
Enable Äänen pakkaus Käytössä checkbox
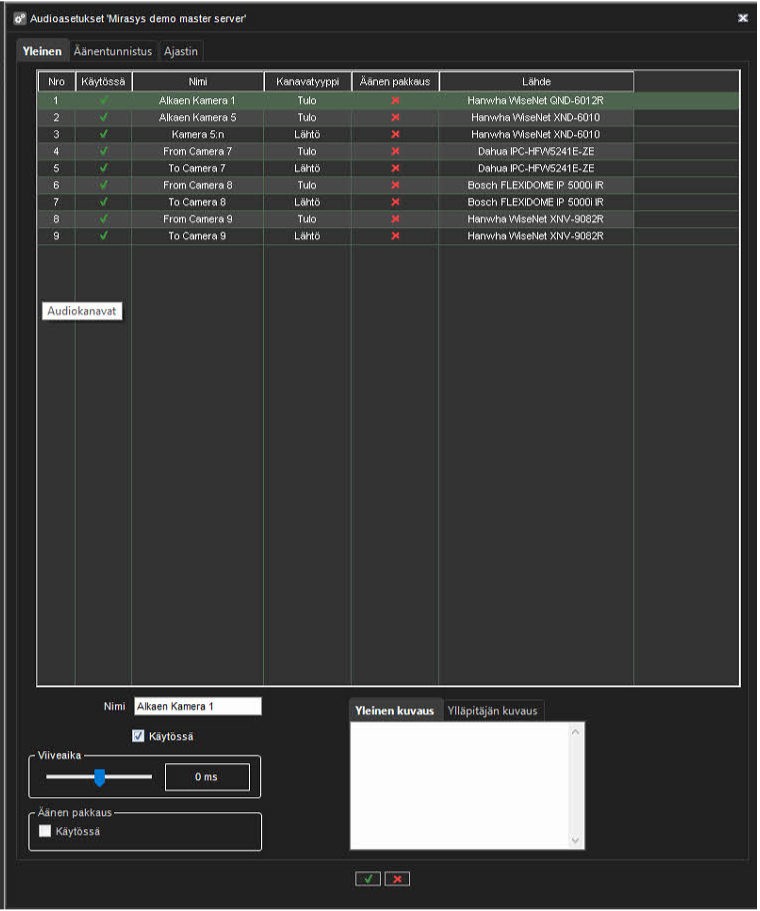[x=45, y=831]
